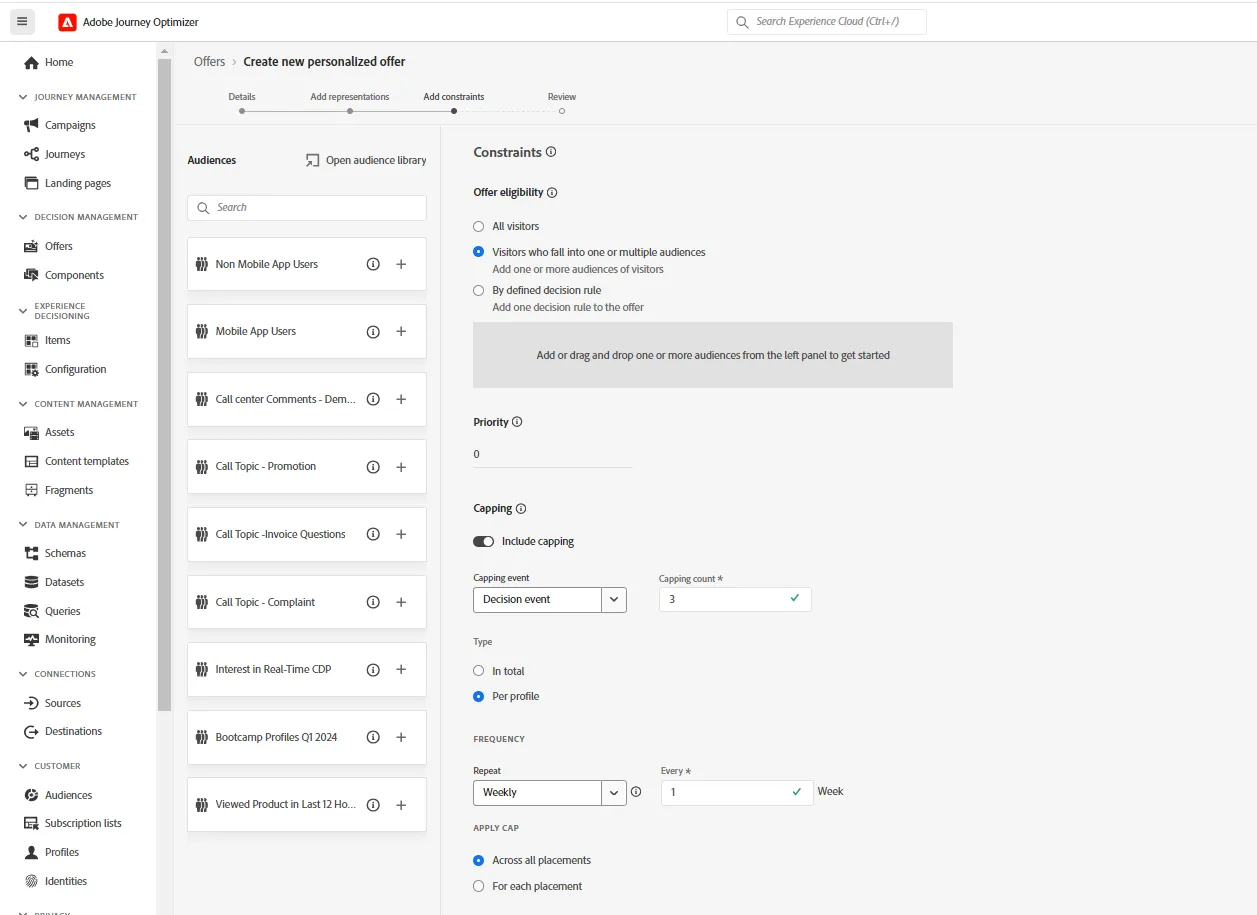1257x915 pixels.
Task: Collapse the Decision Management section
Action: tap(23, 217)
